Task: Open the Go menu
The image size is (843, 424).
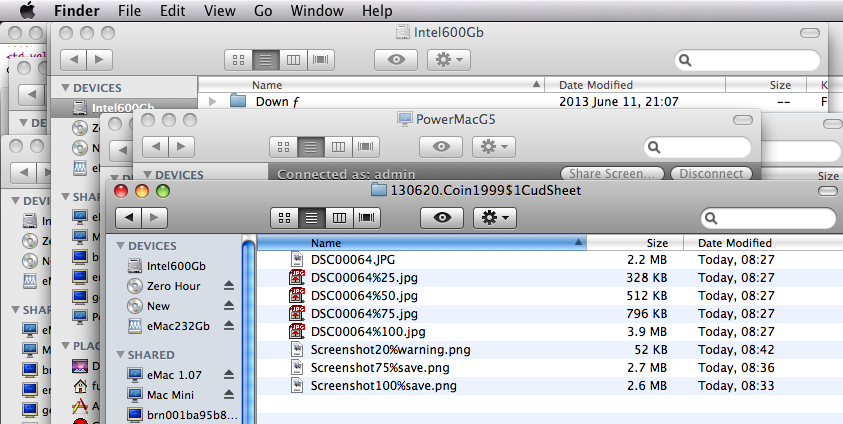Action: 263,10
